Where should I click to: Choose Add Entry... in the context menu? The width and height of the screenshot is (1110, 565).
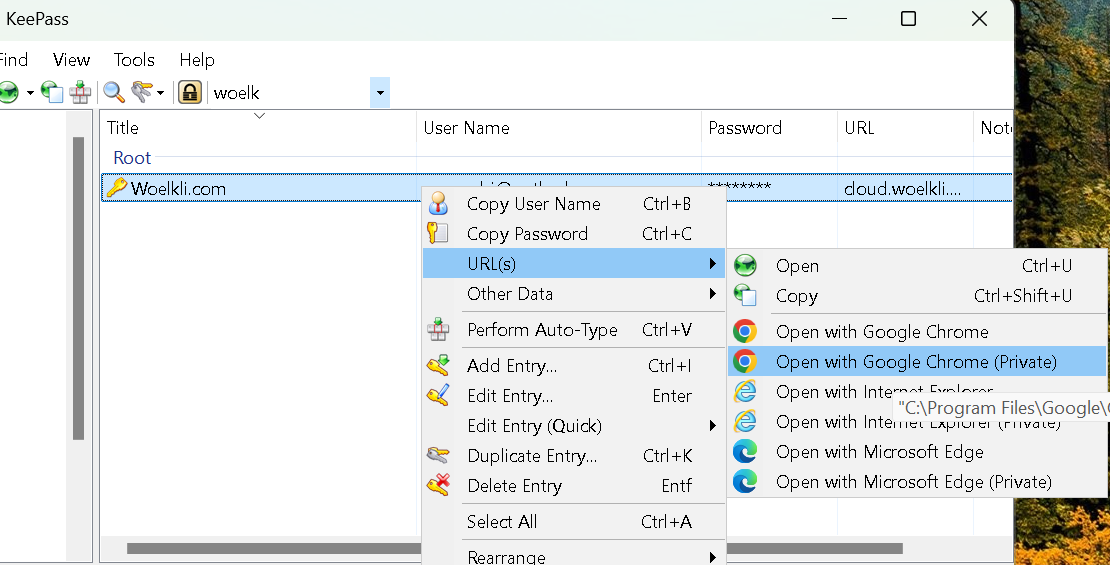point(574,365)
